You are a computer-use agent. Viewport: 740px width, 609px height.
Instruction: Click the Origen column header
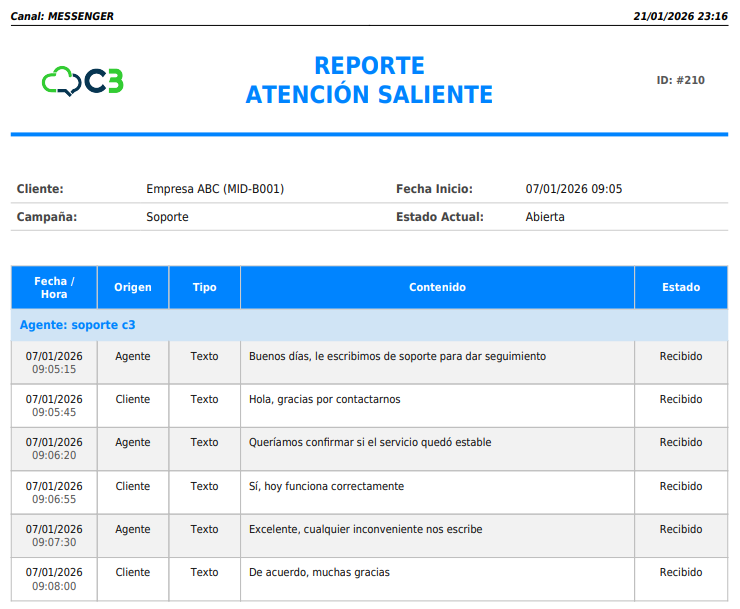pyautogui.click(x=133, y=288)
